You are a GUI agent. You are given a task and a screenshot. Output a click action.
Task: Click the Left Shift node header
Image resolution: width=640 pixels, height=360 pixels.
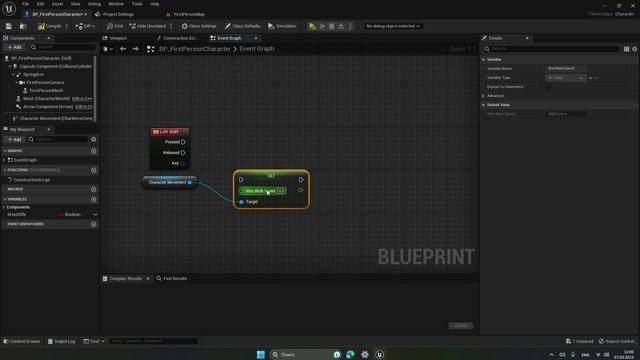[x=169, y=132]
